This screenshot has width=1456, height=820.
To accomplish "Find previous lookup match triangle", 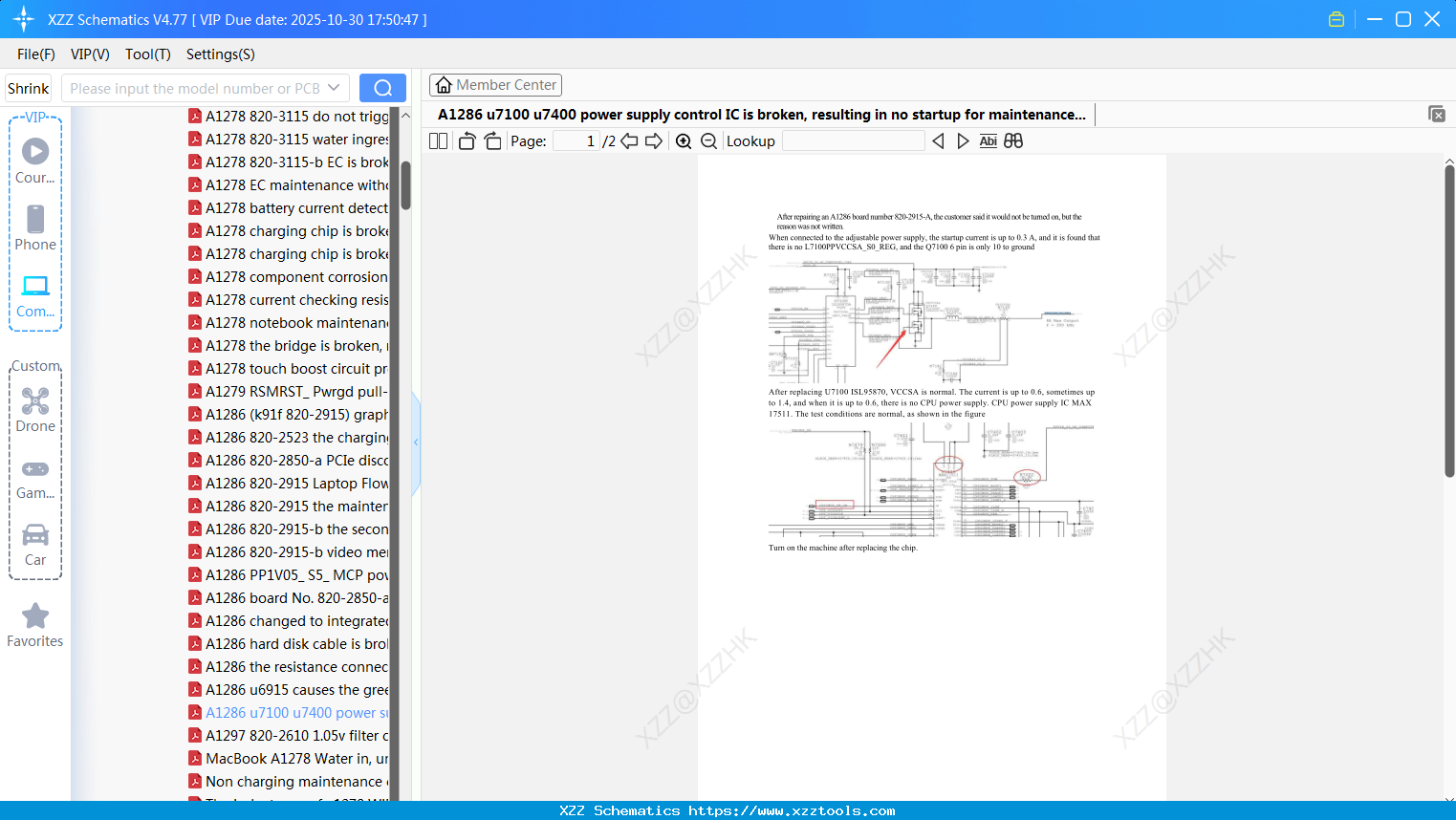I will pyautogui.click(x=938, y=140).
